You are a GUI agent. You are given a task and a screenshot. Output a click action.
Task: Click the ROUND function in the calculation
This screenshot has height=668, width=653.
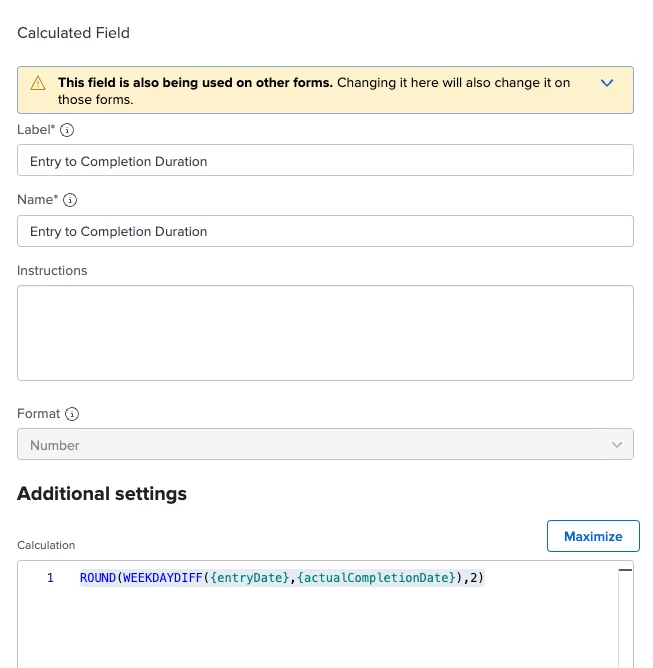coord(98,578)
